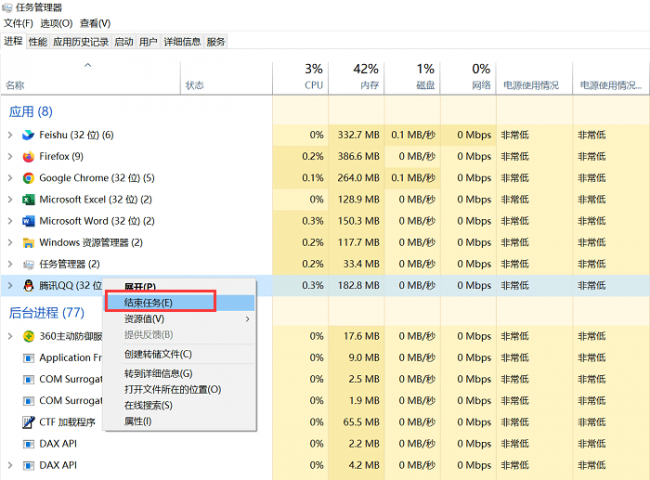
Task: Click 腾讯QQ memory value 182.8 MB
Action: (358, 286)
